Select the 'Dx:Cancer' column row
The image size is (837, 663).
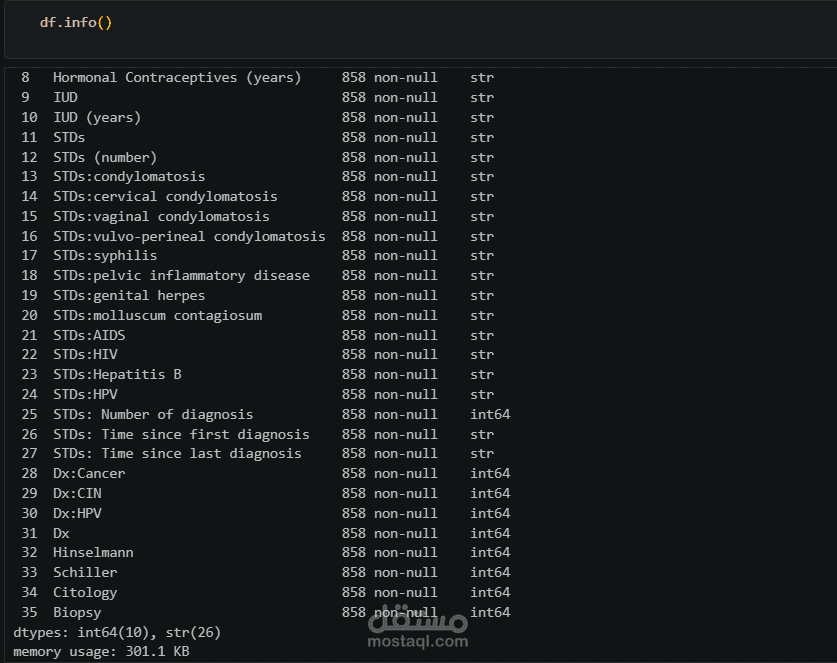pos(89,473)
